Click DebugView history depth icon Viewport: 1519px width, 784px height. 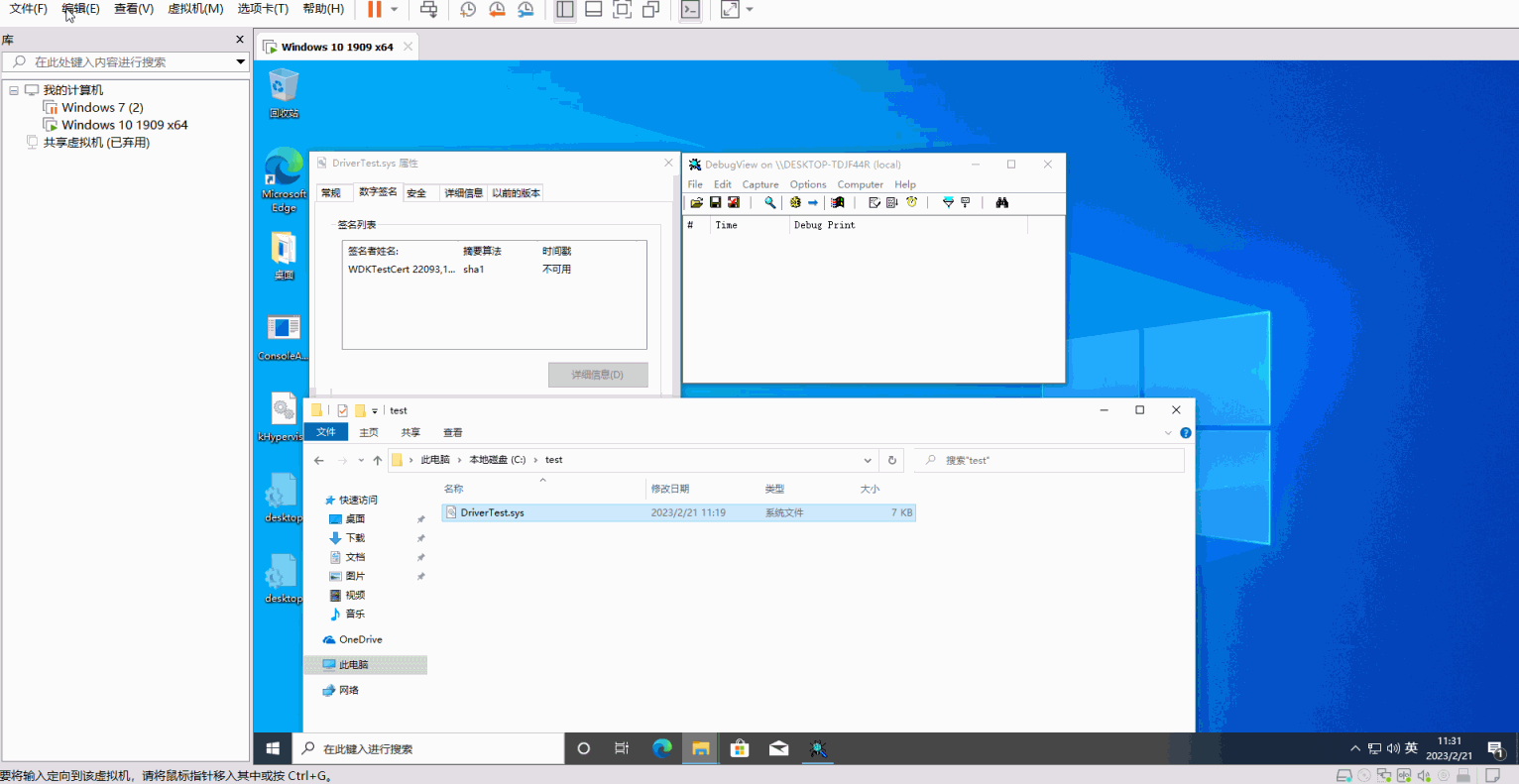tap(874, 202)
